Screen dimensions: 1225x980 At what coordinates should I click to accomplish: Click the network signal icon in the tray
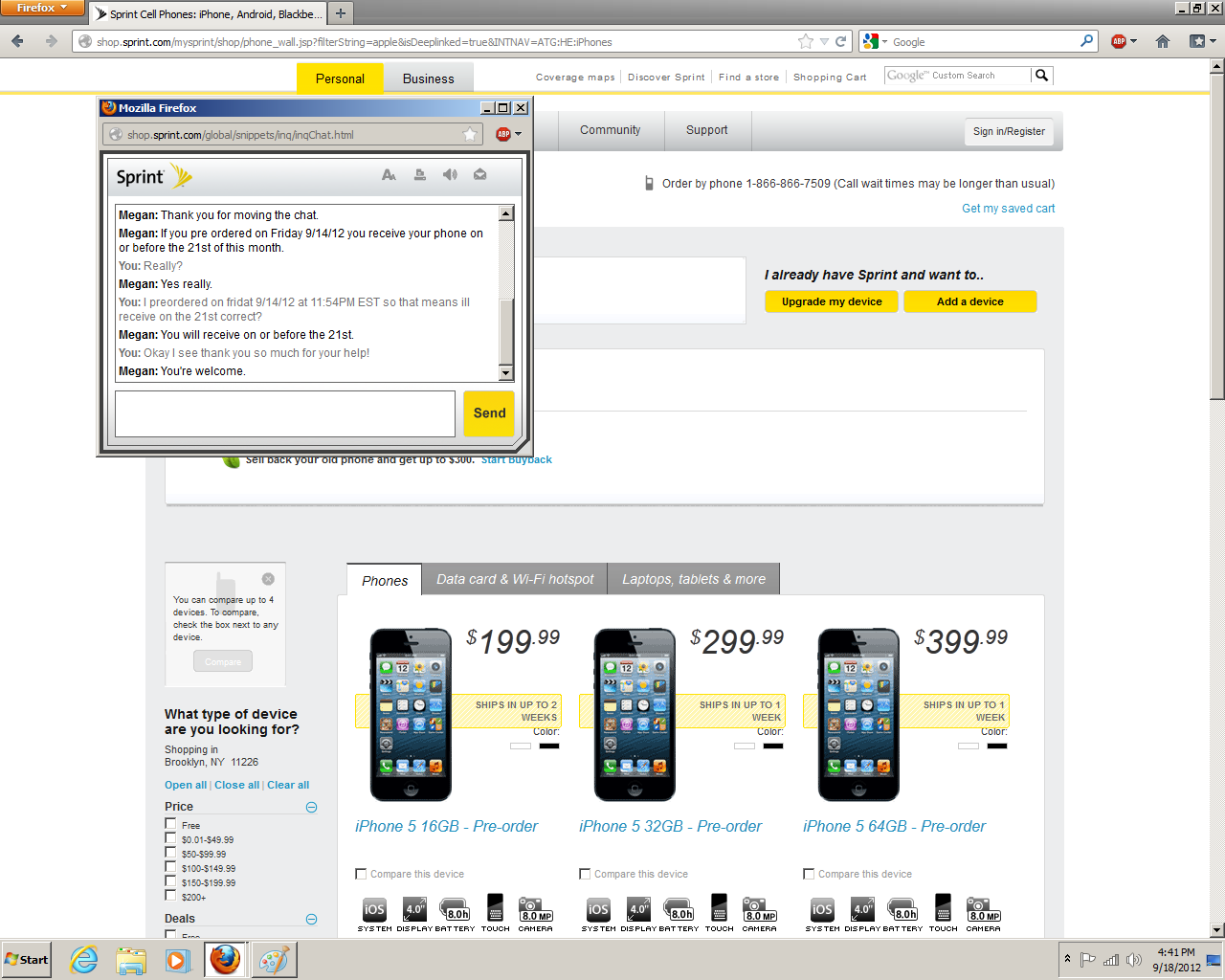point(1111,960)
